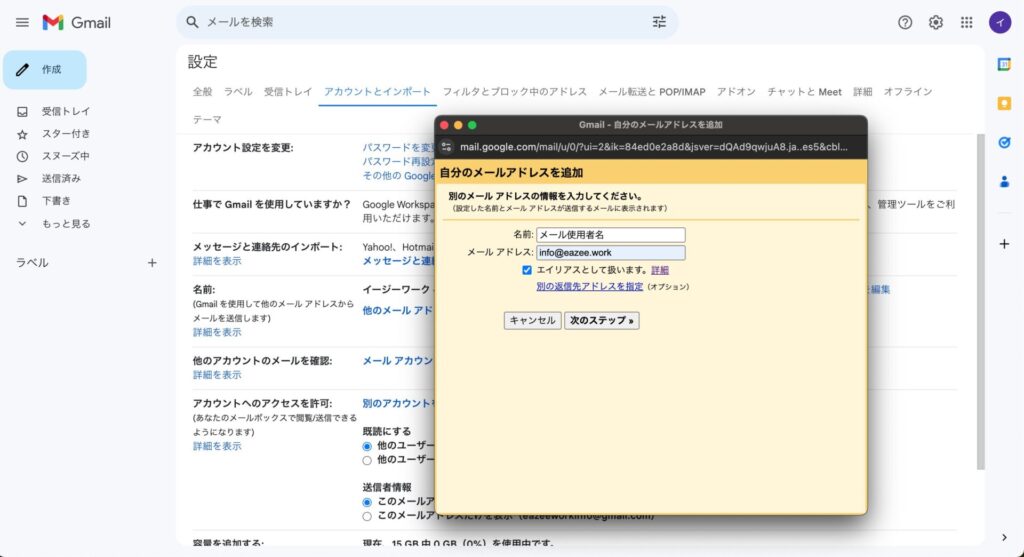Click the メール アドレス field in popup
This screenshot has height=557, width=1024.
coord(611,253)
